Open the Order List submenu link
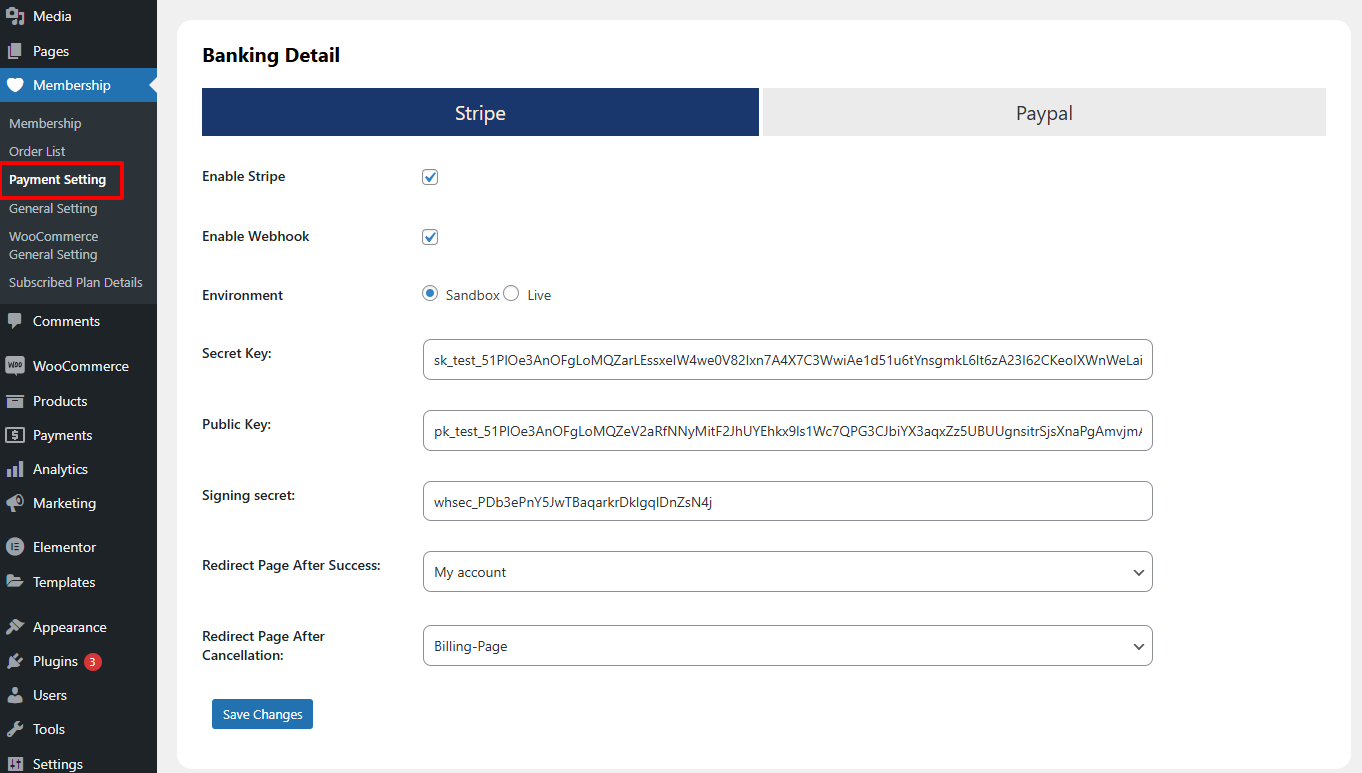Image resolution: width=1362 pixels, height=773 pixels. coord(38,151)
